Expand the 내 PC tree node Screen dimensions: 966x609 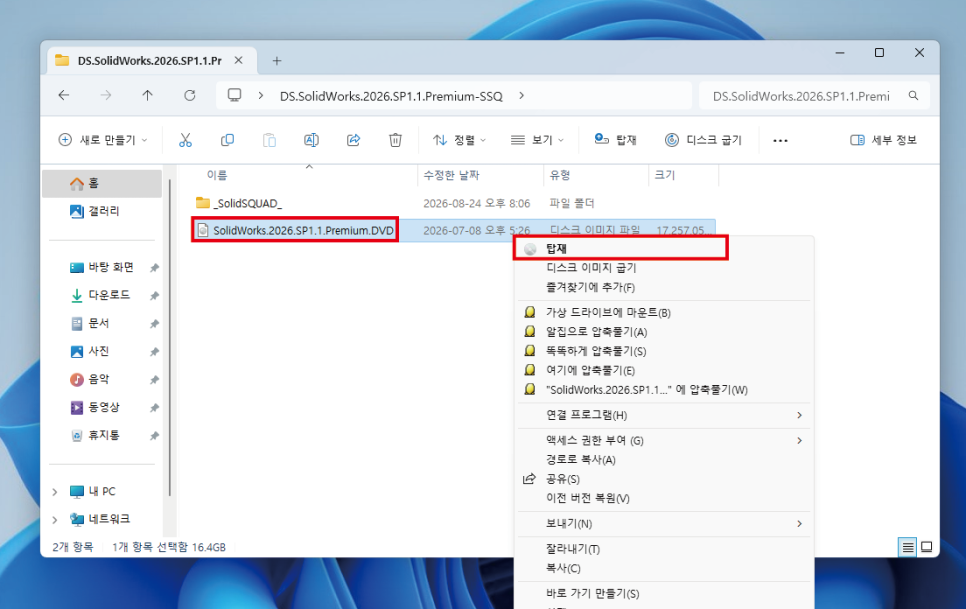tap(55, 491)
